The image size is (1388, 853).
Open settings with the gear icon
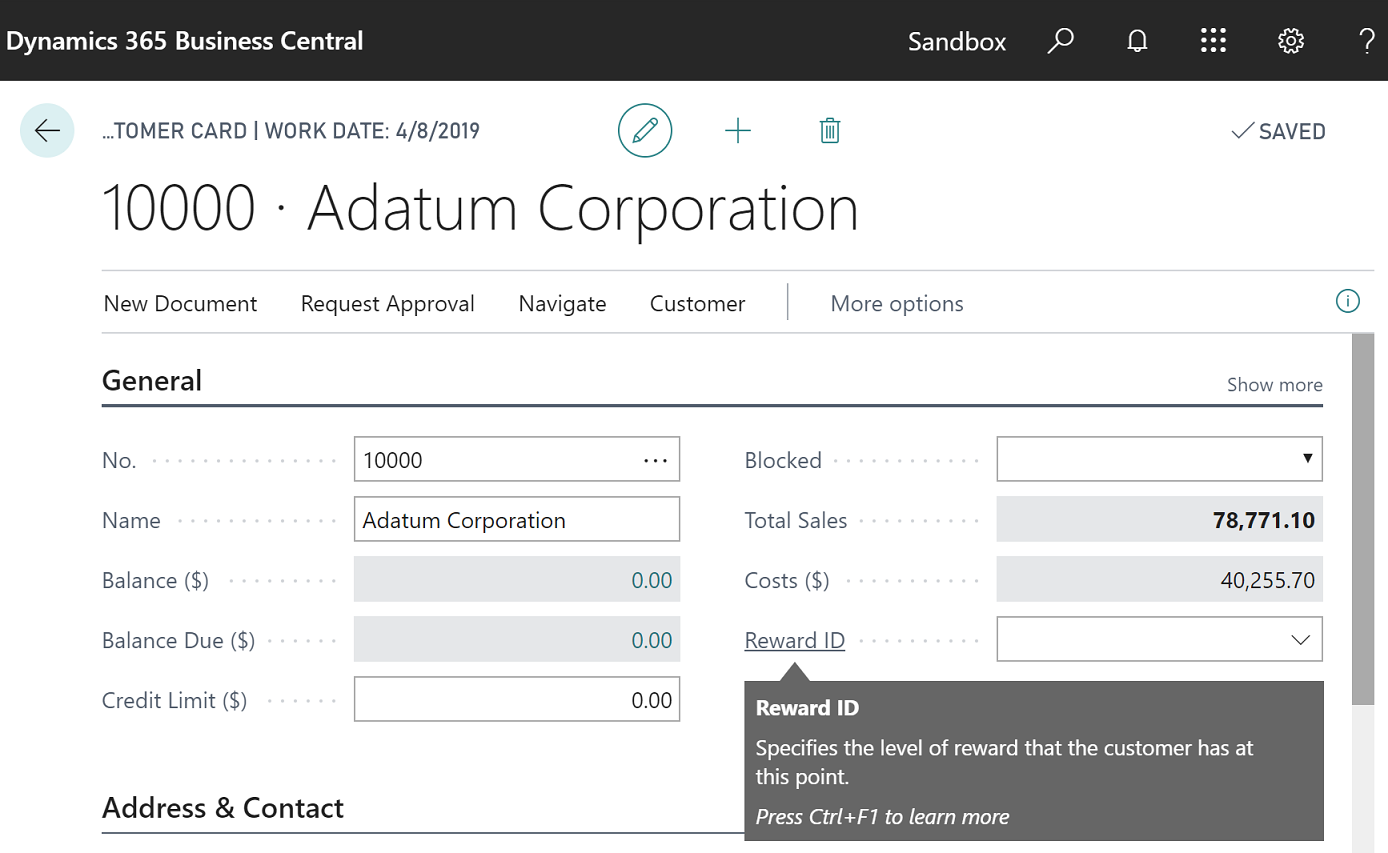(x=1290, y=41)
